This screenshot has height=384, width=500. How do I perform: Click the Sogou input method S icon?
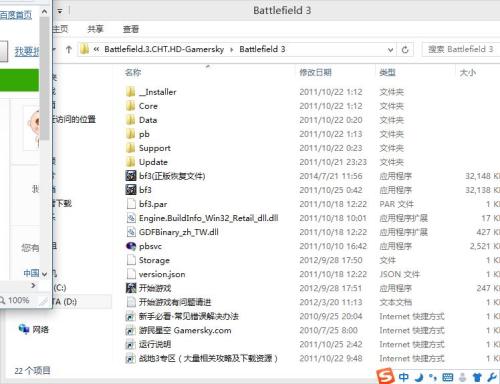click(x=385, y=376)
